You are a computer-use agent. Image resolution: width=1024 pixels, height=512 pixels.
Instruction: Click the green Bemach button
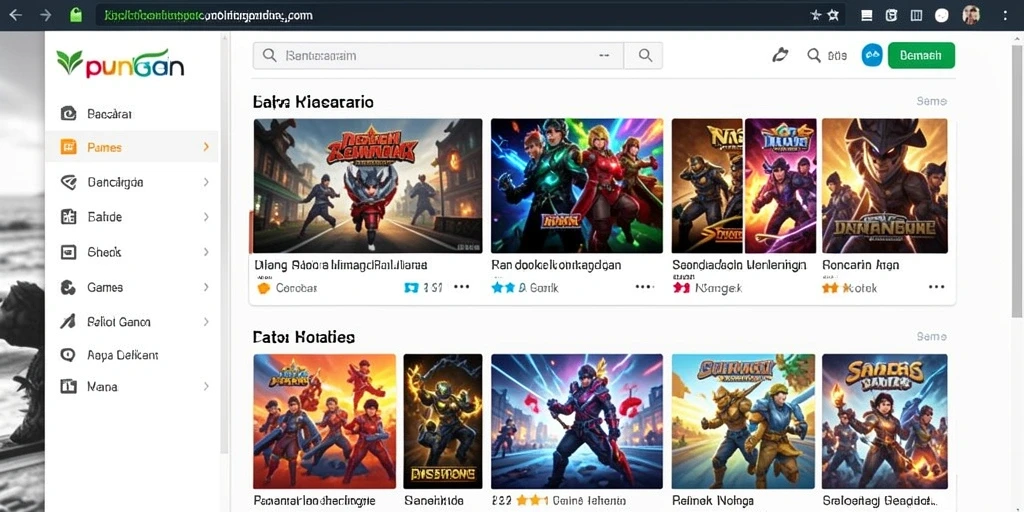click(x=921, y=56)
